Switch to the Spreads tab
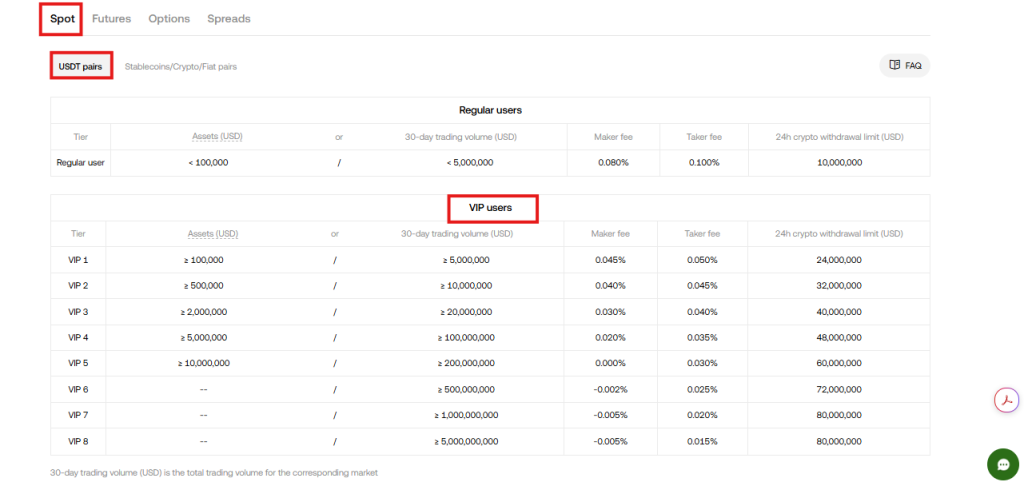 click(x=229, y=19)
